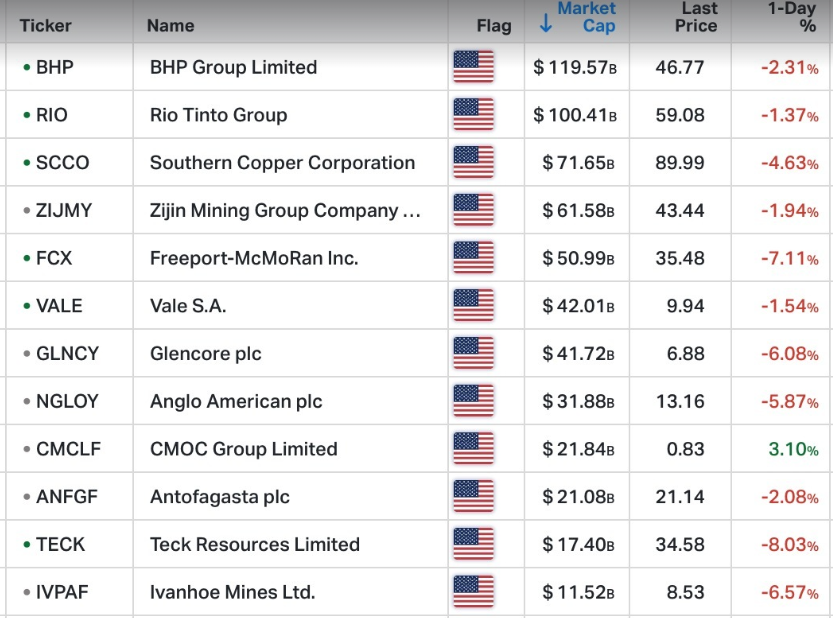Sort by the Ticker column header
This screenshot has height=618, width=833.
point(45,25)
